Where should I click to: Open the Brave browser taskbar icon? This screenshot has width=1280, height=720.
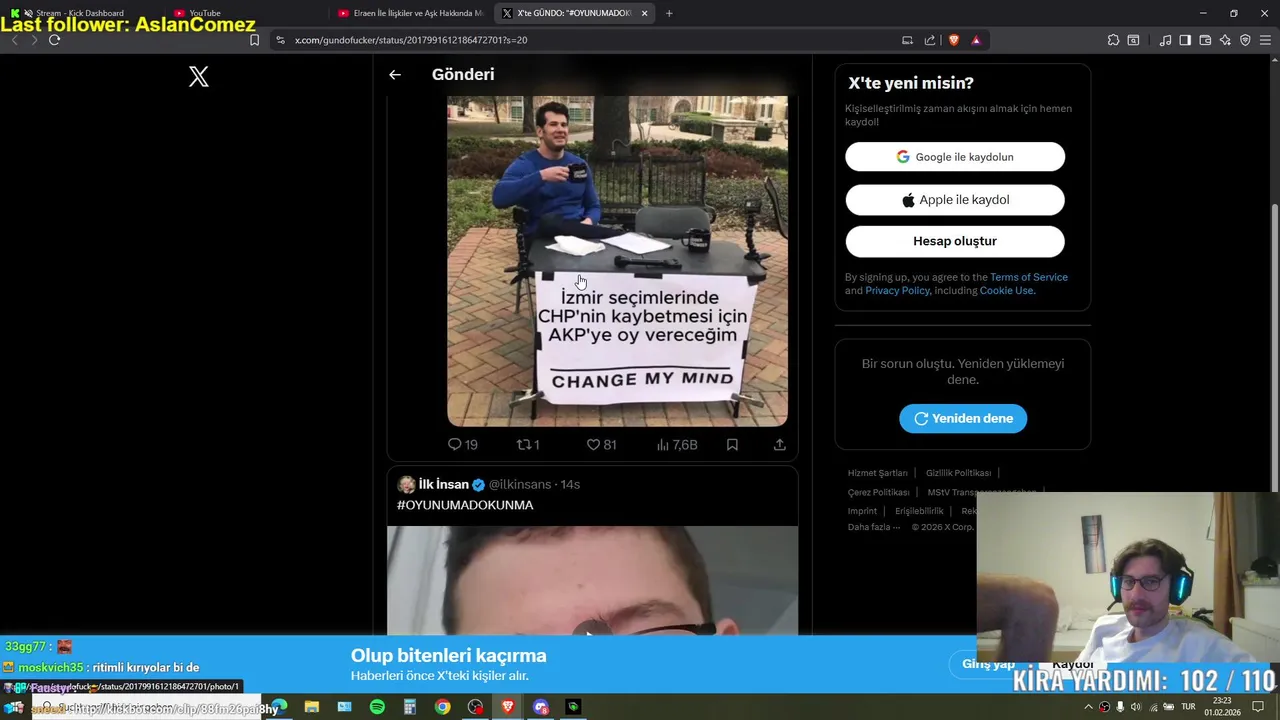point(508,707)
